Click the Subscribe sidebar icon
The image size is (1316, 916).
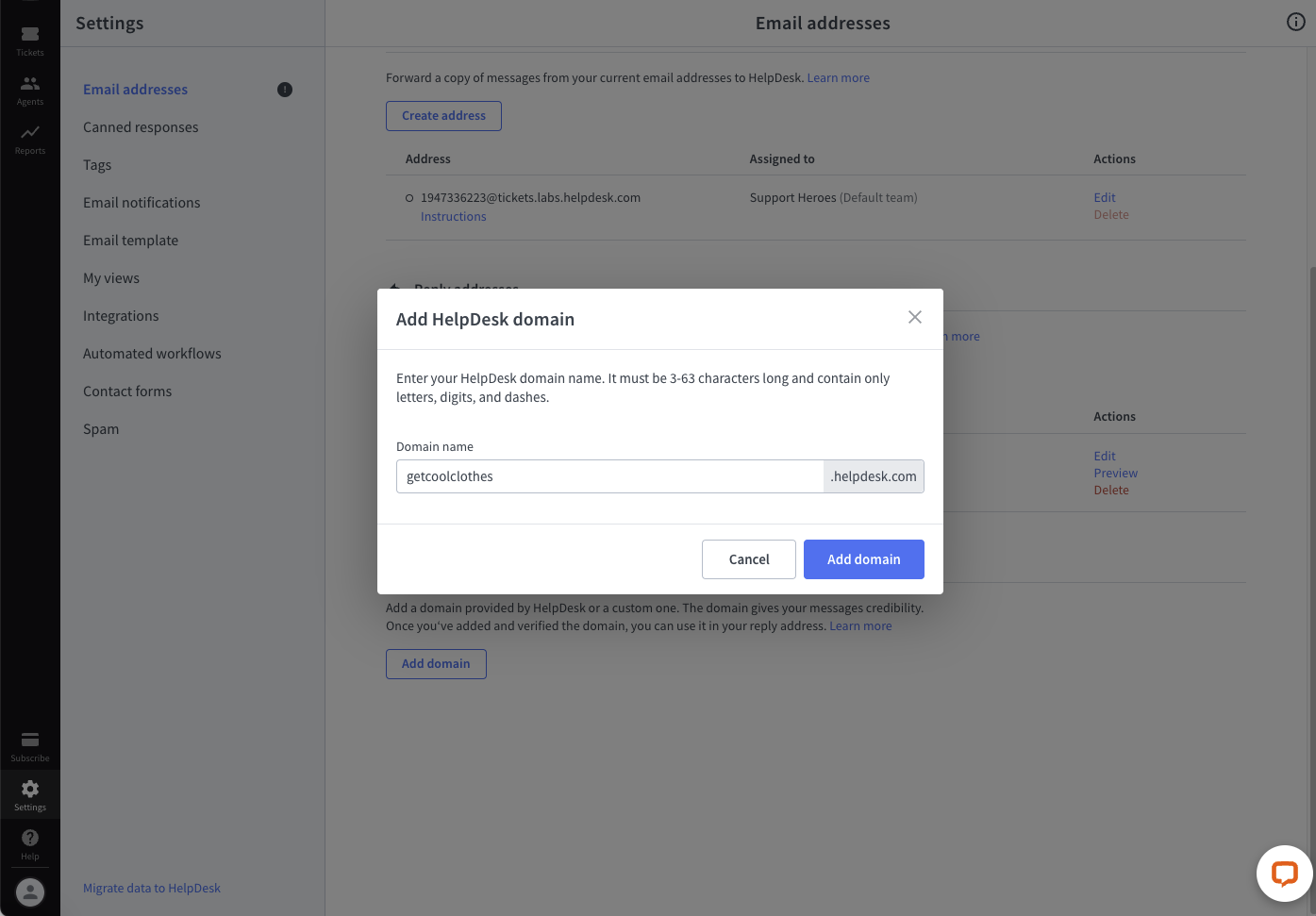coord(29,741)
